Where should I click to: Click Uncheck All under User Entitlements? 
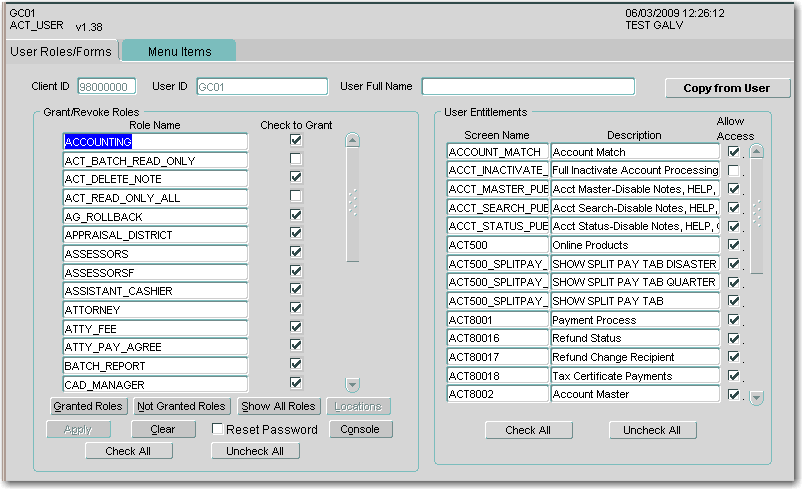(x=652, y=430)
